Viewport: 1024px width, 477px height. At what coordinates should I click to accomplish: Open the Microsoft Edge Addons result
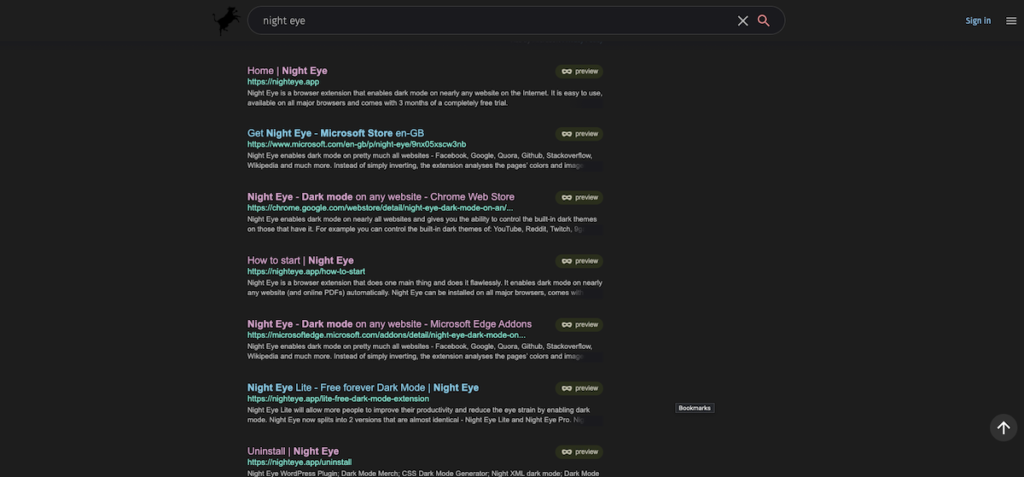(x=389, y=324)
